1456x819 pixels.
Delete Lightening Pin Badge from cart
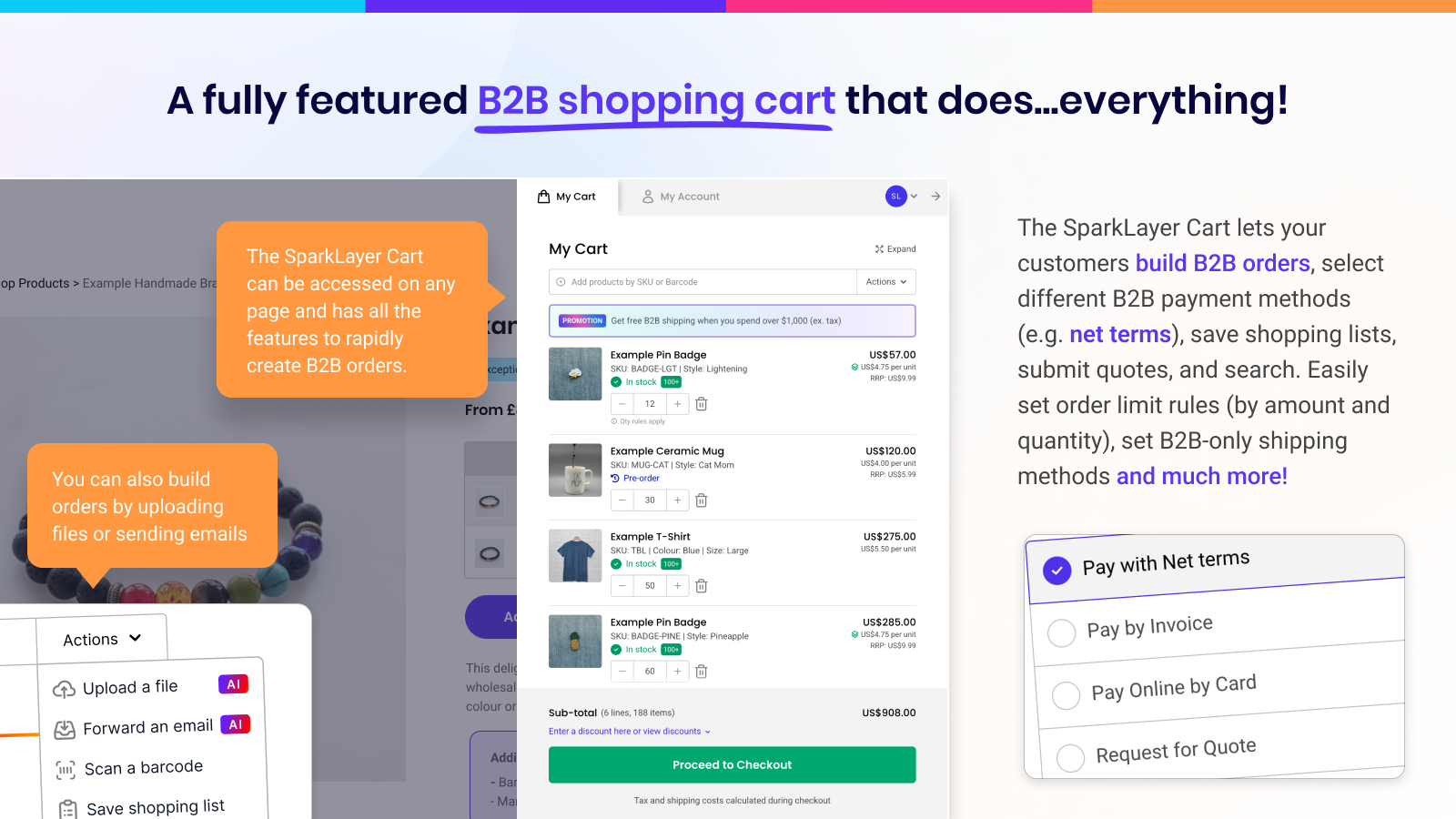(702, 404)
